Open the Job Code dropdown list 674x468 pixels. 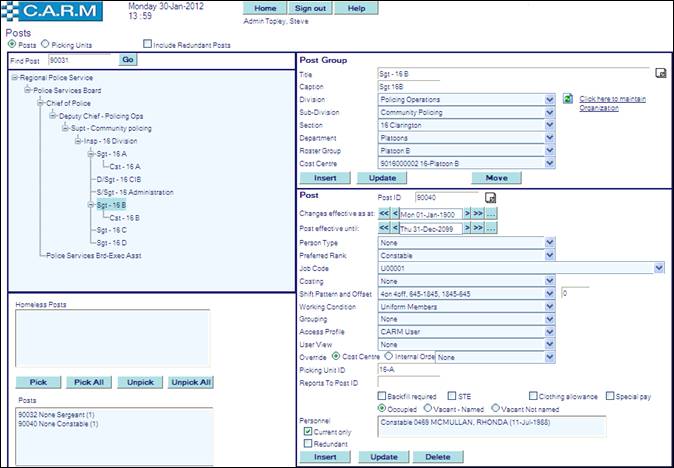(659, 268)
